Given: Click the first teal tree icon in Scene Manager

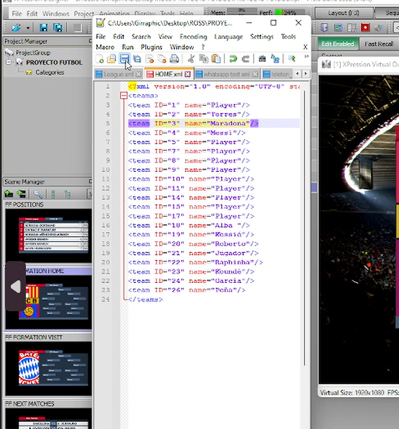Looking at the screenshot, I should click(53, 194).
